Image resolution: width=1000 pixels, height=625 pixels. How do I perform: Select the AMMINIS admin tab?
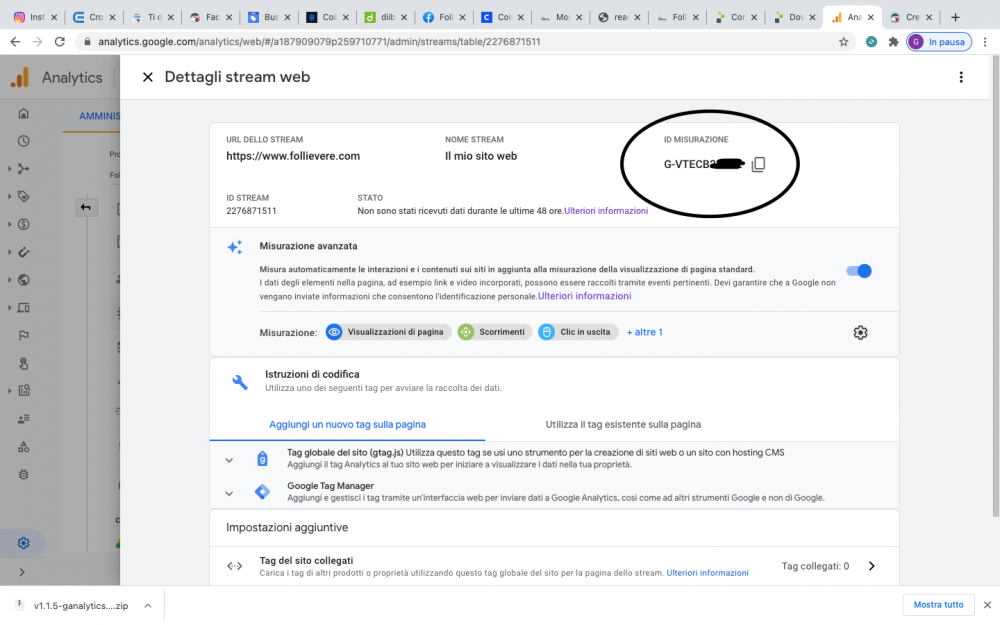click(99, 116)
